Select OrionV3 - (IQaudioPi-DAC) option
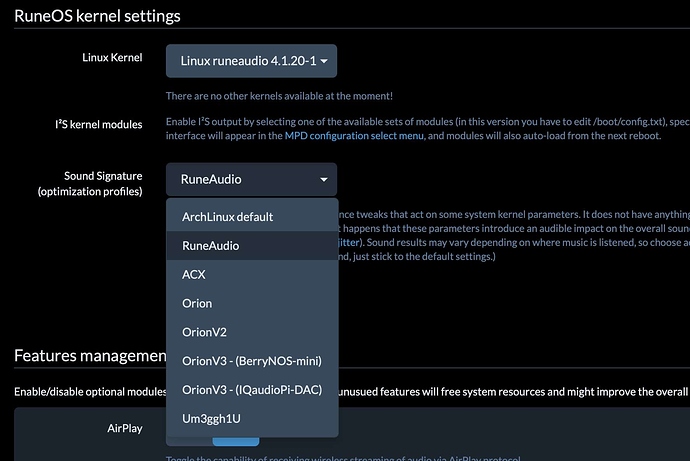Screen dimensions: 690x461 (252, 390)
